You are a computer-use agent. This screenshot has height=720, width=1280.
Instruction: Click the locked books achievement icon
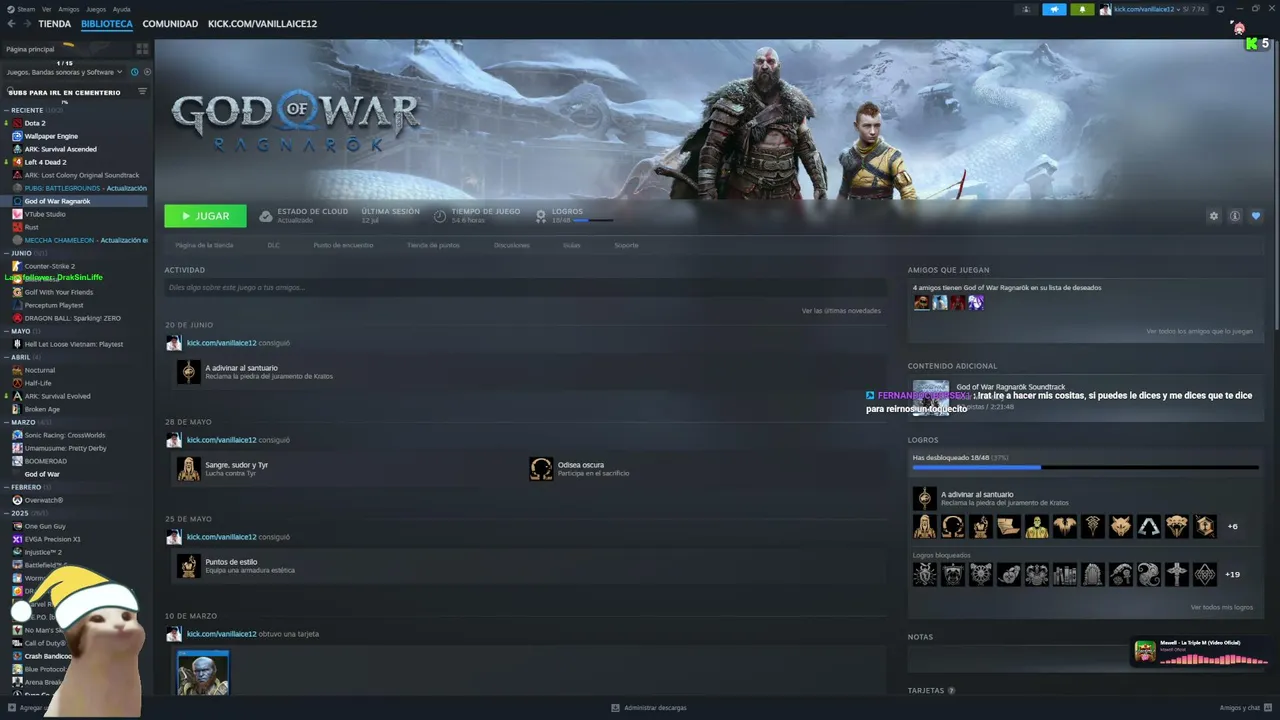pos(1065,574)
